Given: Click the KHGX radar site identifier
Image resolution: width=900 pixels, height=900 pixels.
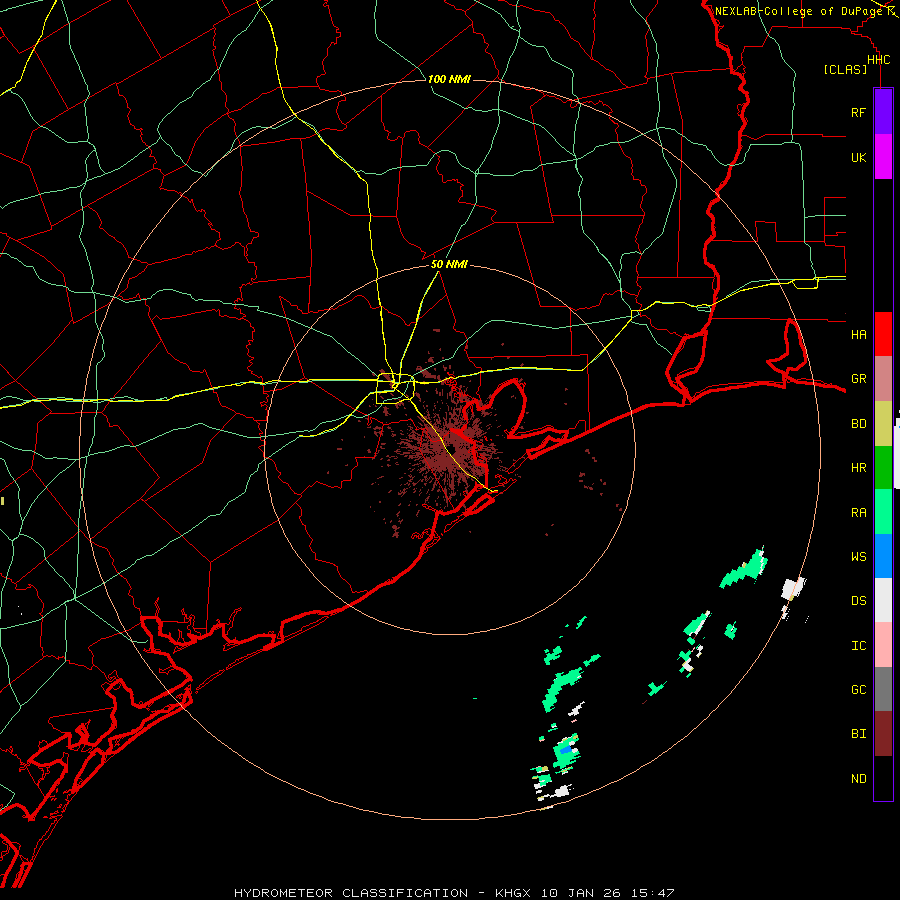Looking at the screenshot, I should tap(514, 893).
